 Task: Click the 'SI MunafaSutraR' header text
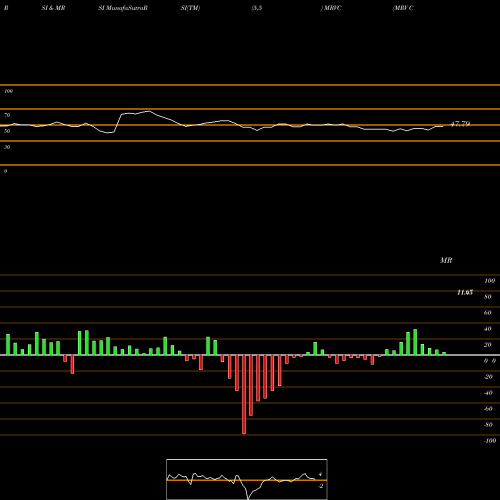[x=123, y=8]
